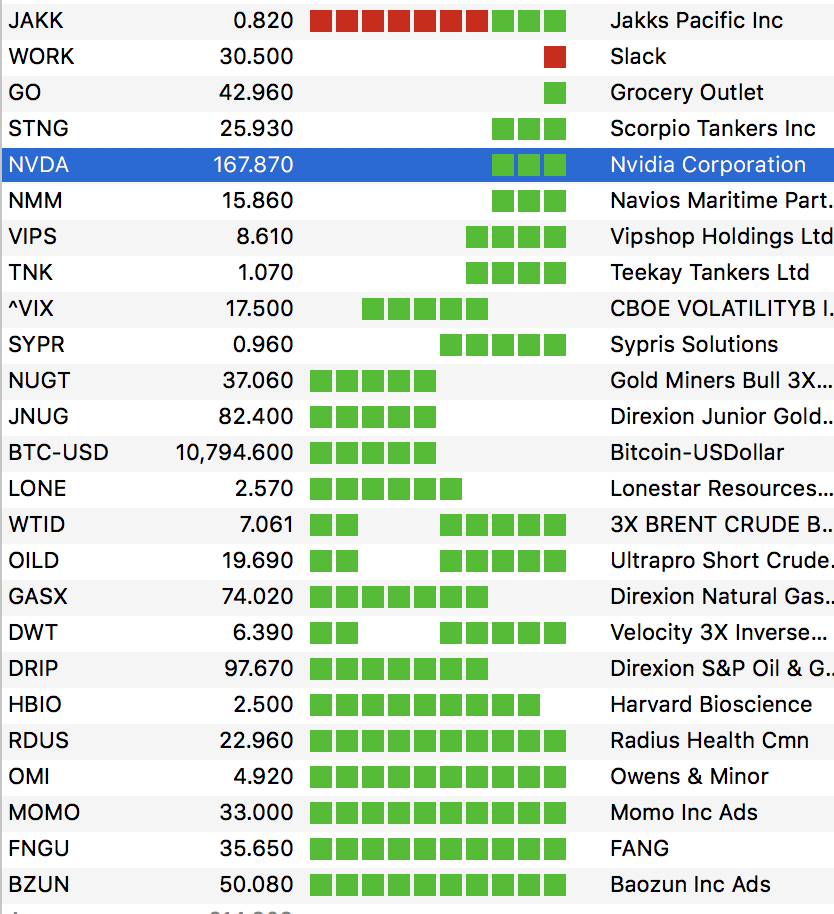
Task: Click the red indicator square in Slack row
Action: pyautogui.click(x=555, y=57)
